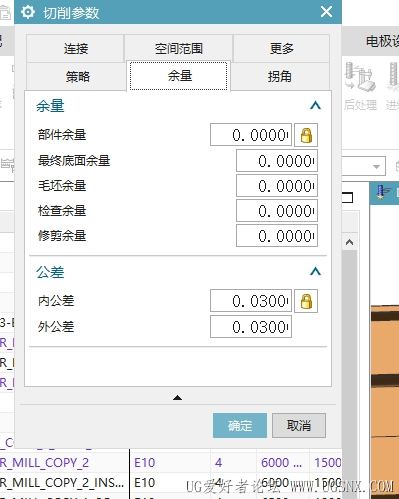Click the small black triangle above 确定
Viewport: 399px width, 499px height.
click(177, 397)
